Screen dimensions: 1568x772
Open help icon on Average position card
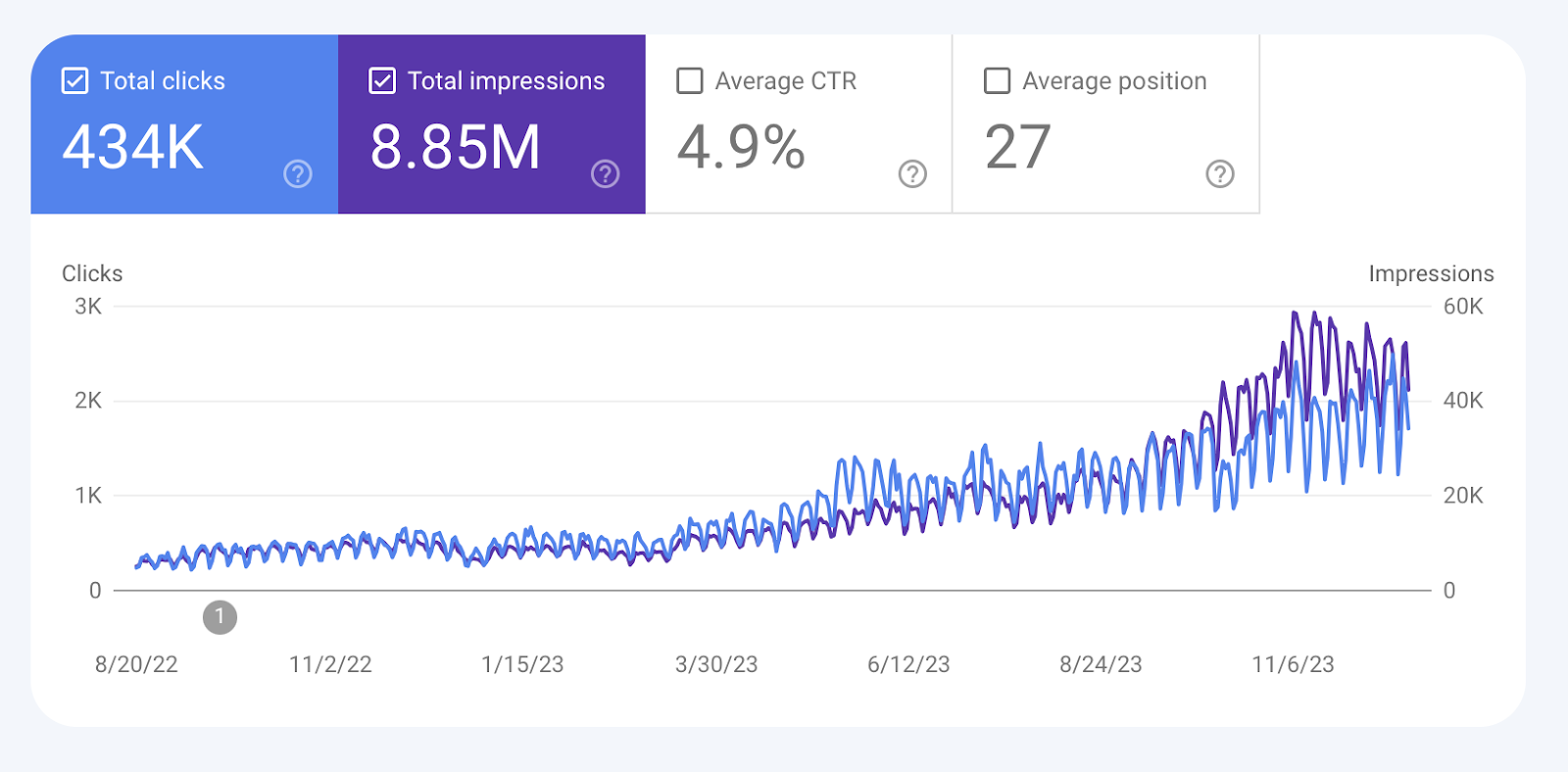tap(1220, 173)
